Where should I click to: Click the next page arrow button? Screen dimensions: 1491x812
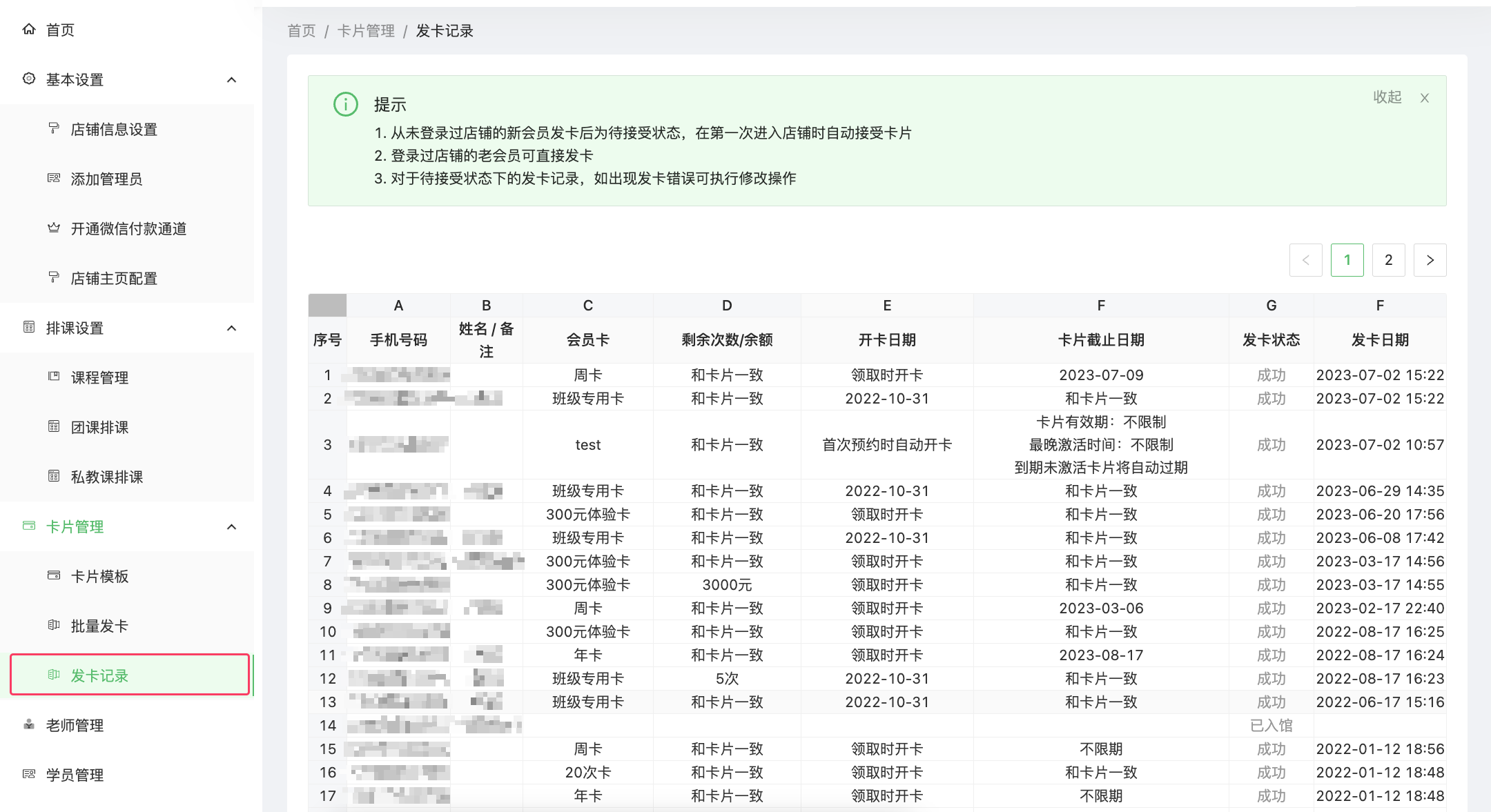(x=1430, y=260)
